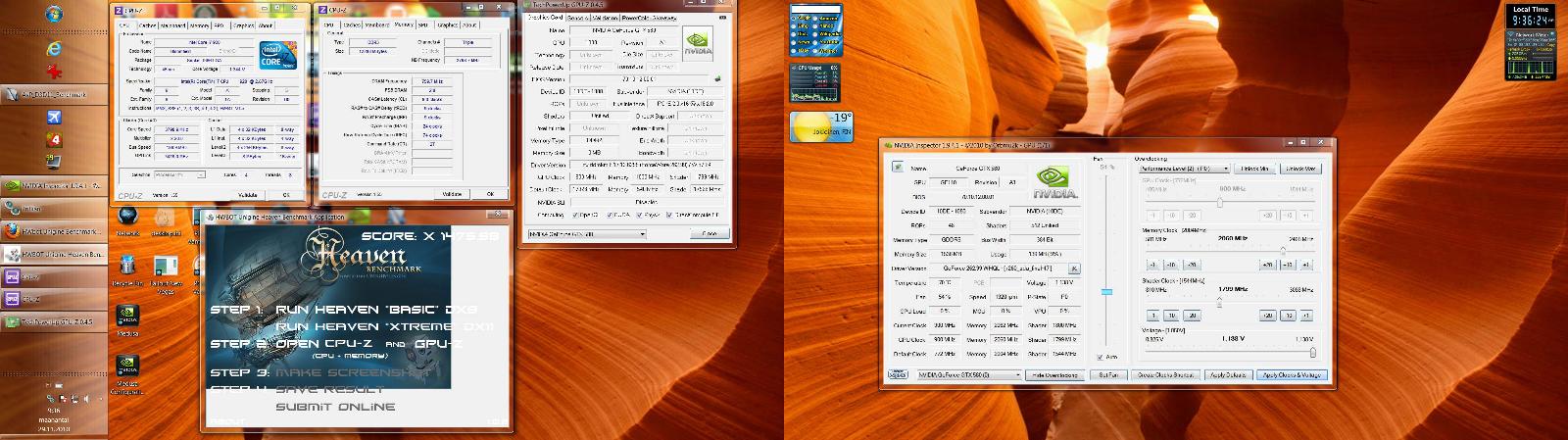This screenshot has width=1568, height=440.
Task: Open Graphics tab in the CPU-Z memory window
Action: (446, 24)
